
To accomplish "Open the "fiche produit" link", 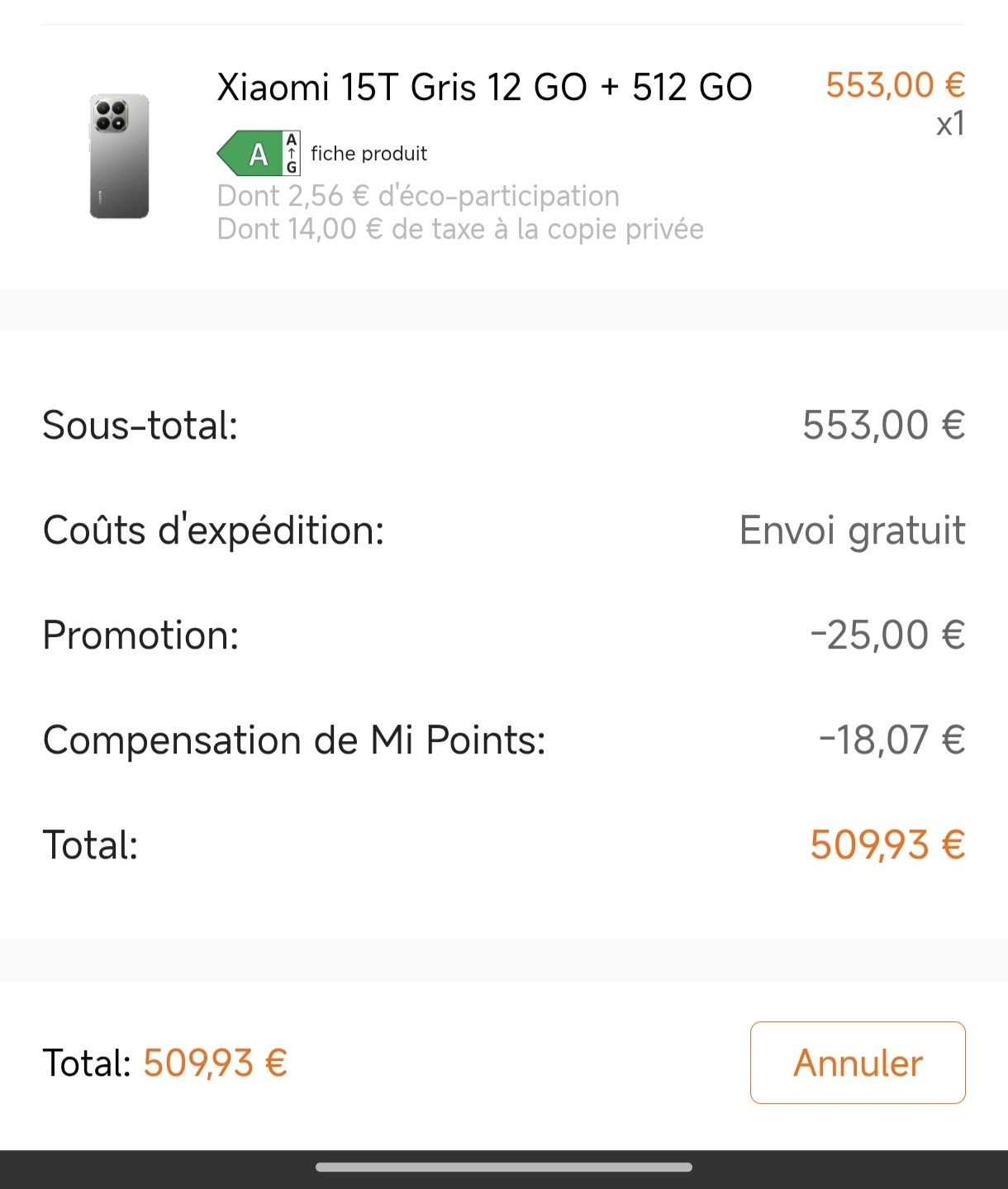I will [x=368, y=154].
